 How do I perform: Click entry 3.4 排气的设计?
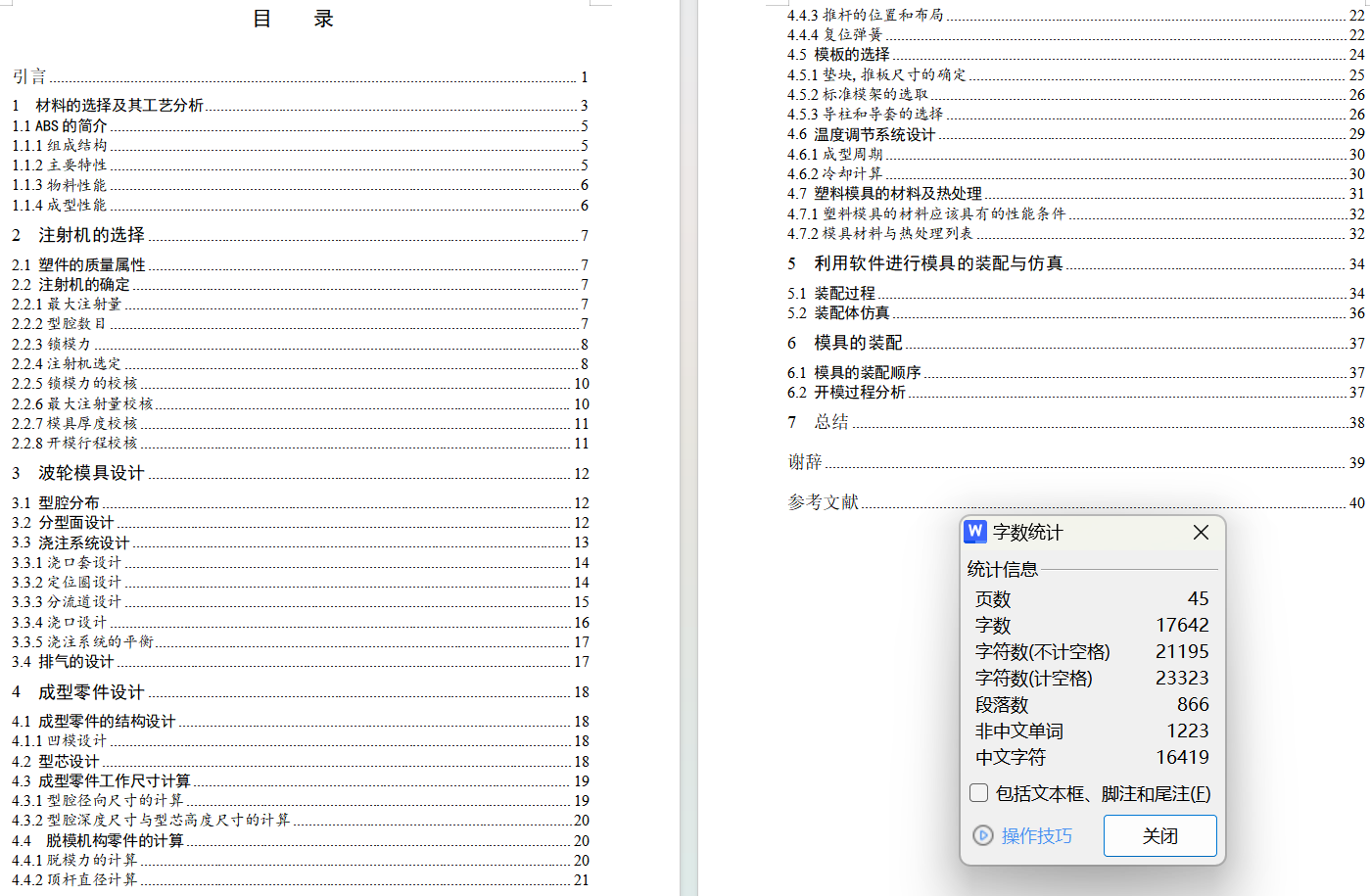[x=300, y=661]
